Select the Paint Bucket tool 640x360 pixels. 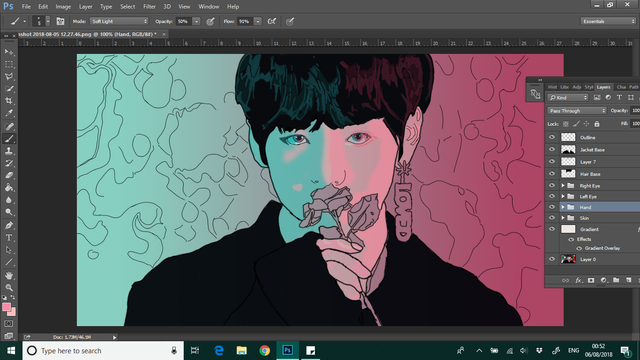click(9, 188)
